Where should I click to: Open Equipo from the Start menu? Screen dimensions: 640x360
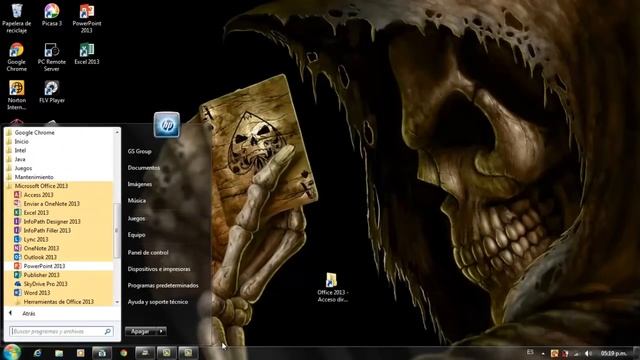pyautogui.click(x=136, y=235)
